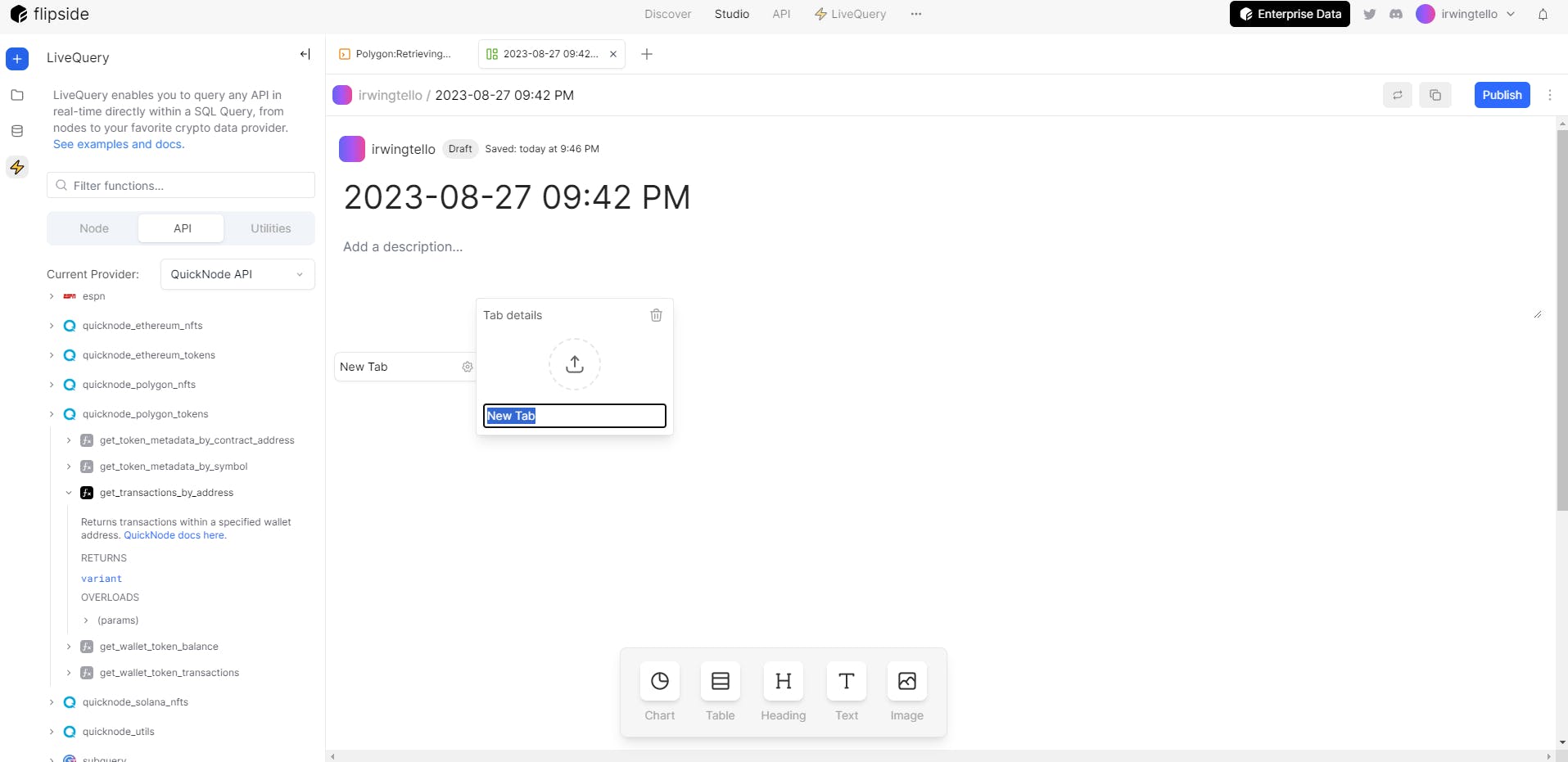Expand the espn tree node
The height and width of the screenshot is (762, 1568).
click(52, 296)
